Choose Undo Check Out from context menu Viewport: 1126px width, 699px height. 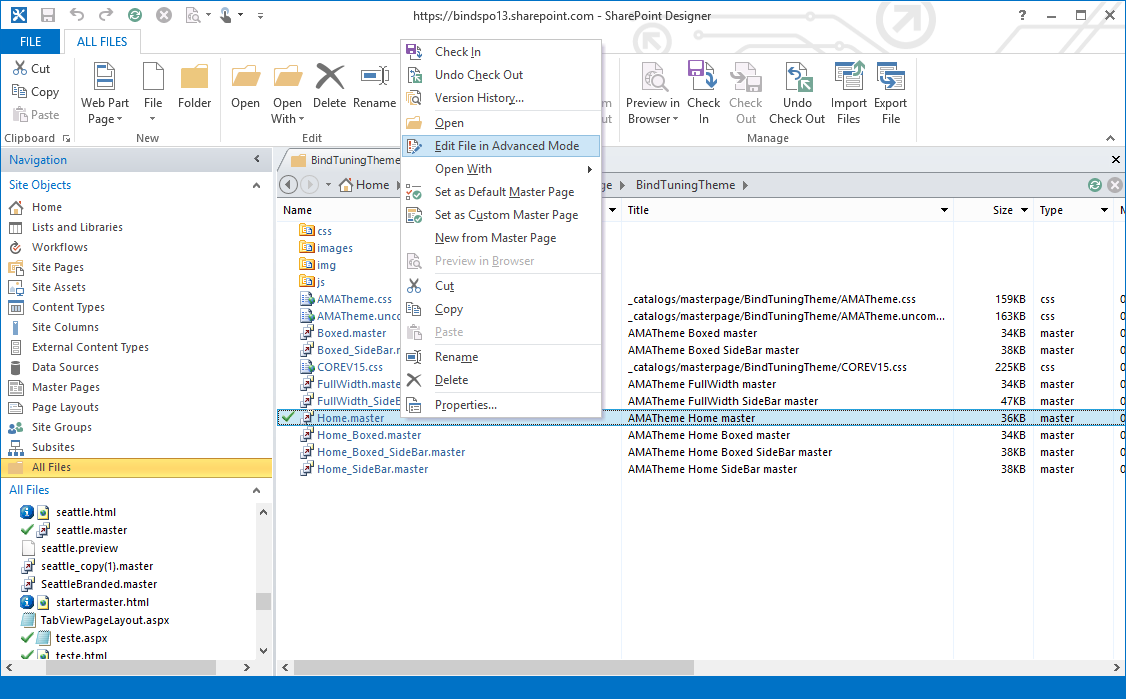[x=501, y=75]
